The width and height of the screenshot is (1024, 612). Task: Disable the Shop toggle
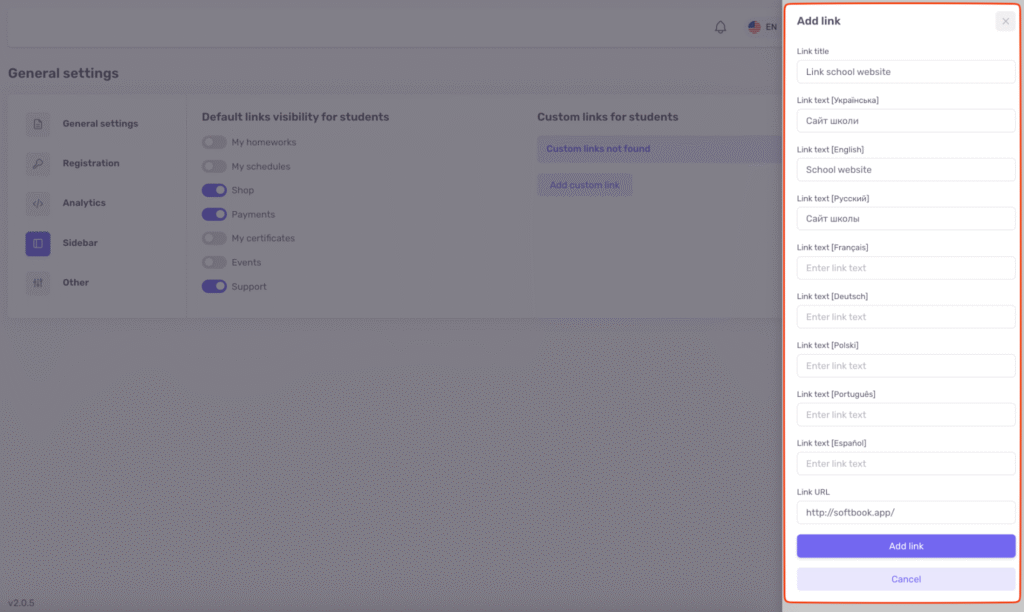(x=214, y=190)
